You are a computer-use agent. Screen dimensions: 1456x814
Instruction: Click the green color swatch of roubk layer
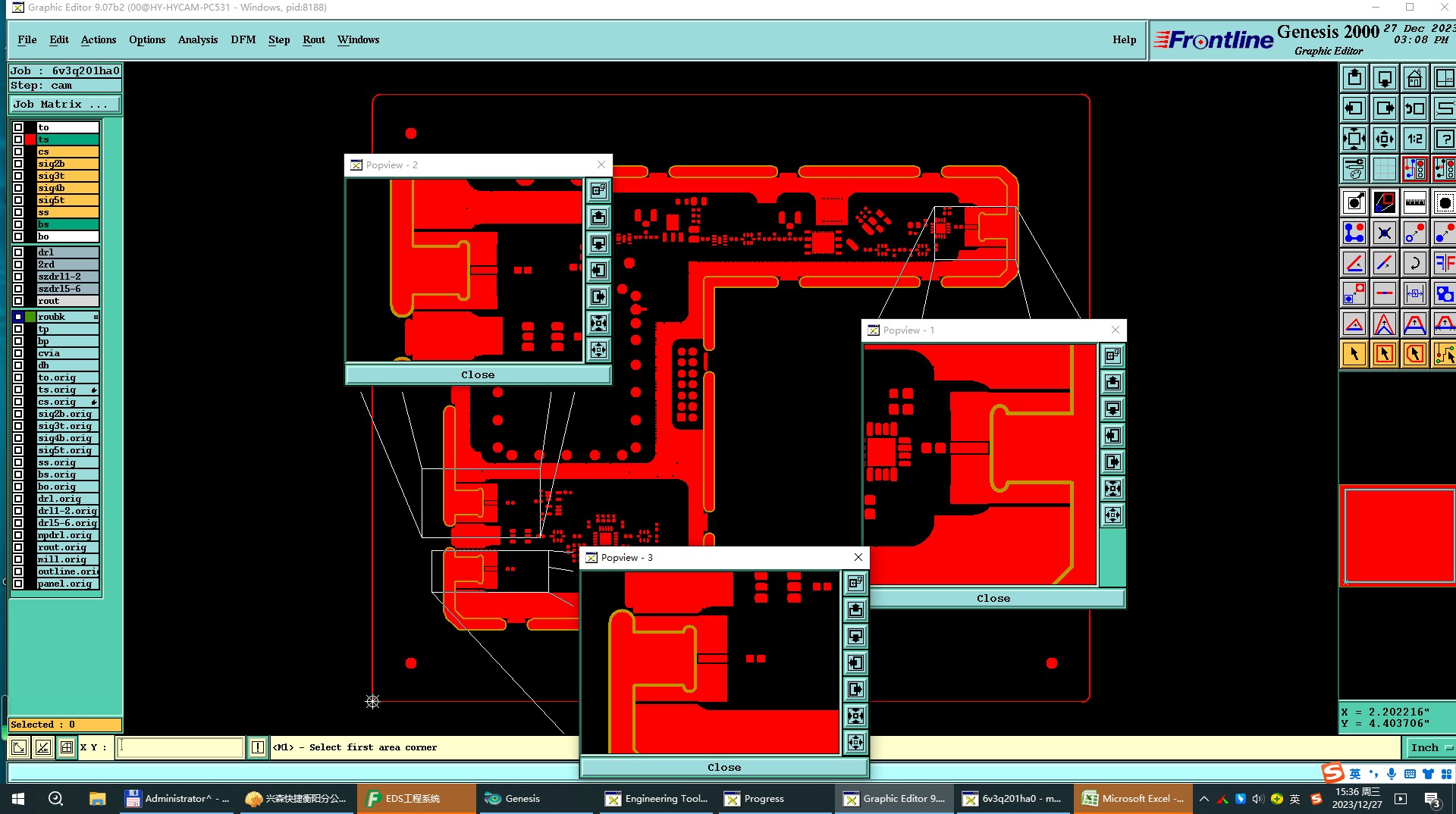coord(30,317)
